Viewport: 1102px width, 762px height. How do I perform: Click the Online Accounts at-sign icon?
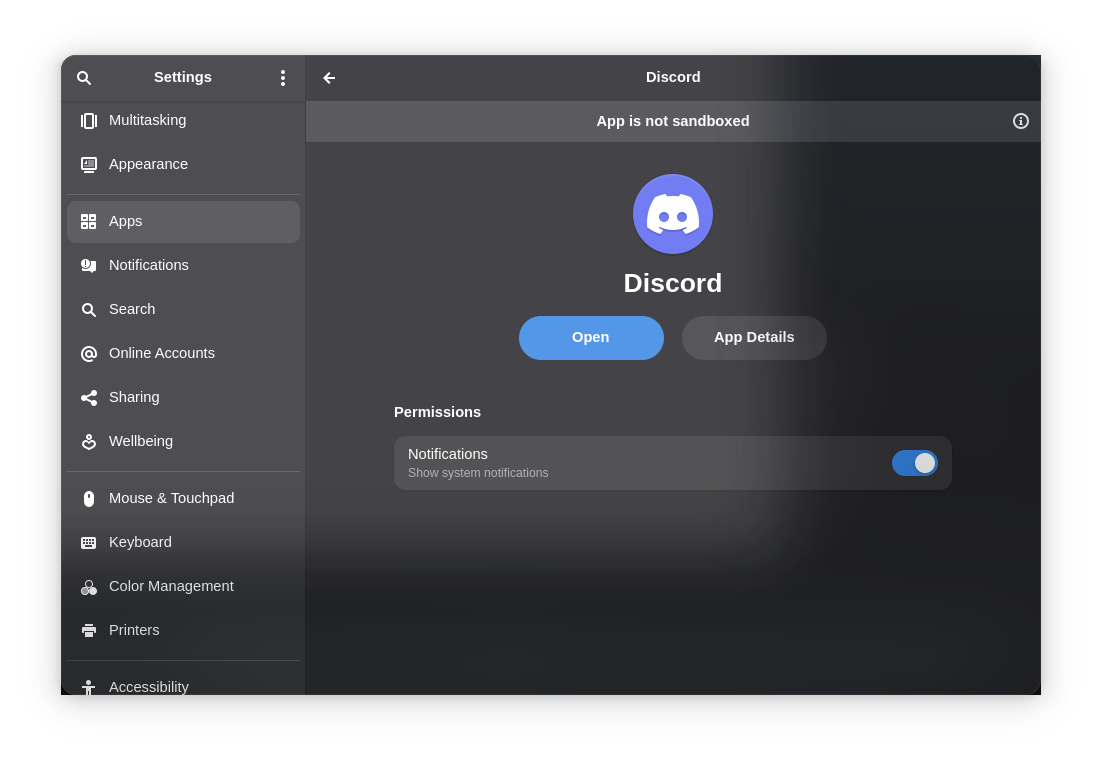[x=89, y=354]
